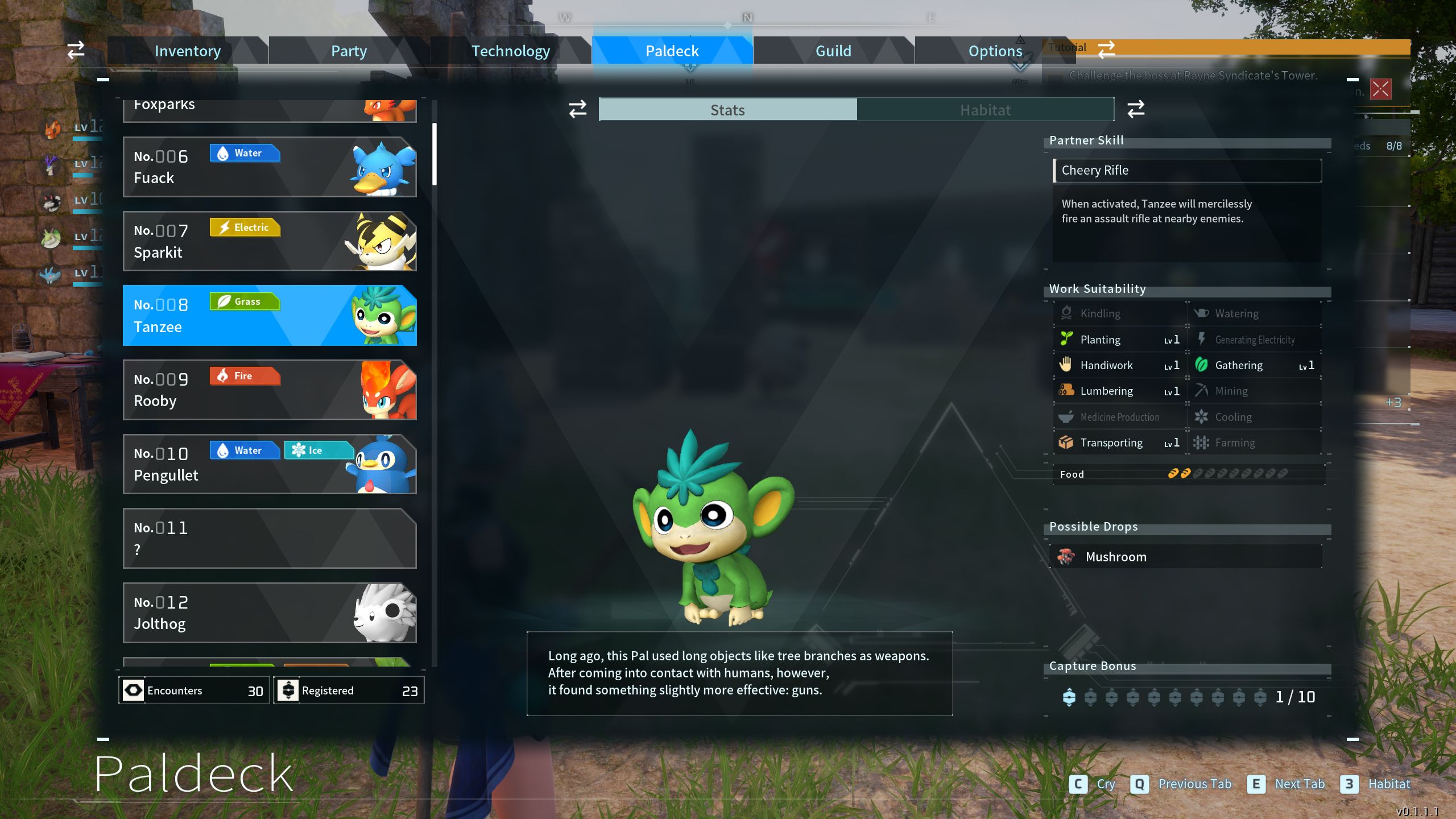Click the Gathering work suitability icon
1456x819 pixels.
tap(1201, 365)
